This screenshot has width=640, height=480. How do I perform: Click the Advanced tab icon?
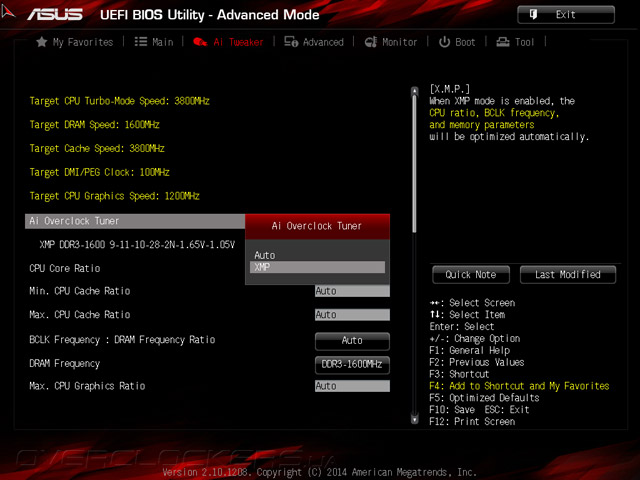point(291,42)
